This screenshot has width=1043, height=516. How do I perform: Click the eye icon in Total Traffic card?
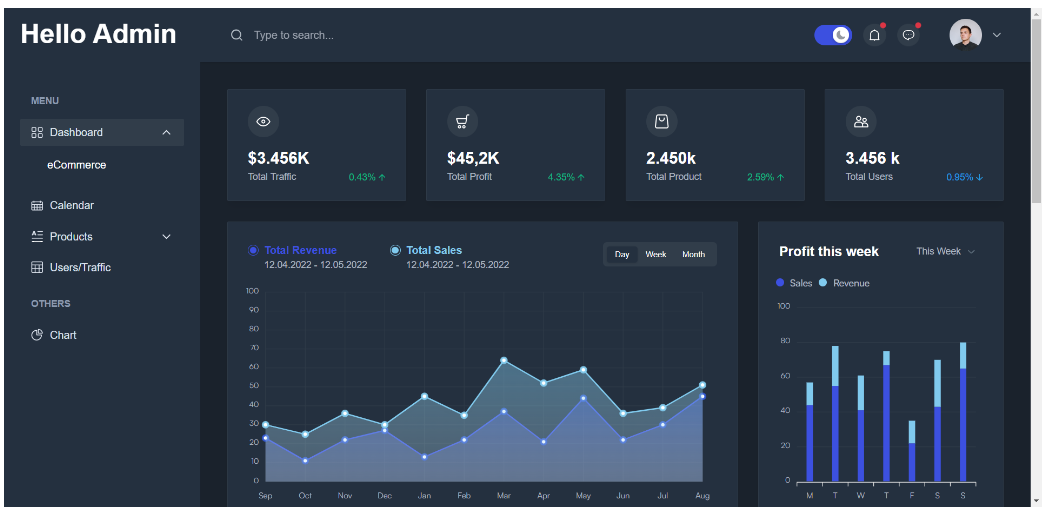tap(263, 122)
